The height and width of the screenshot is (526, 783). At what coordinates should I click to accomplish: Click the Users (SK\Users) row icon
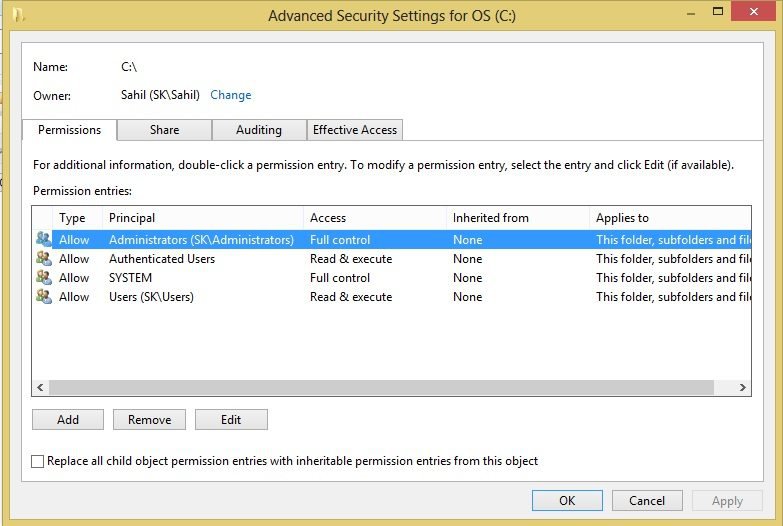pos(43,297)
